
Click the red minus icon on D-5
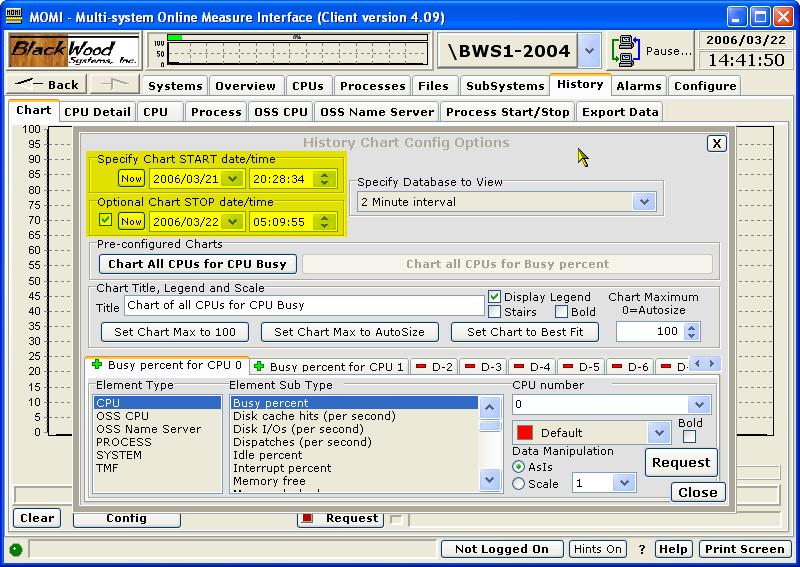point(568,366)
